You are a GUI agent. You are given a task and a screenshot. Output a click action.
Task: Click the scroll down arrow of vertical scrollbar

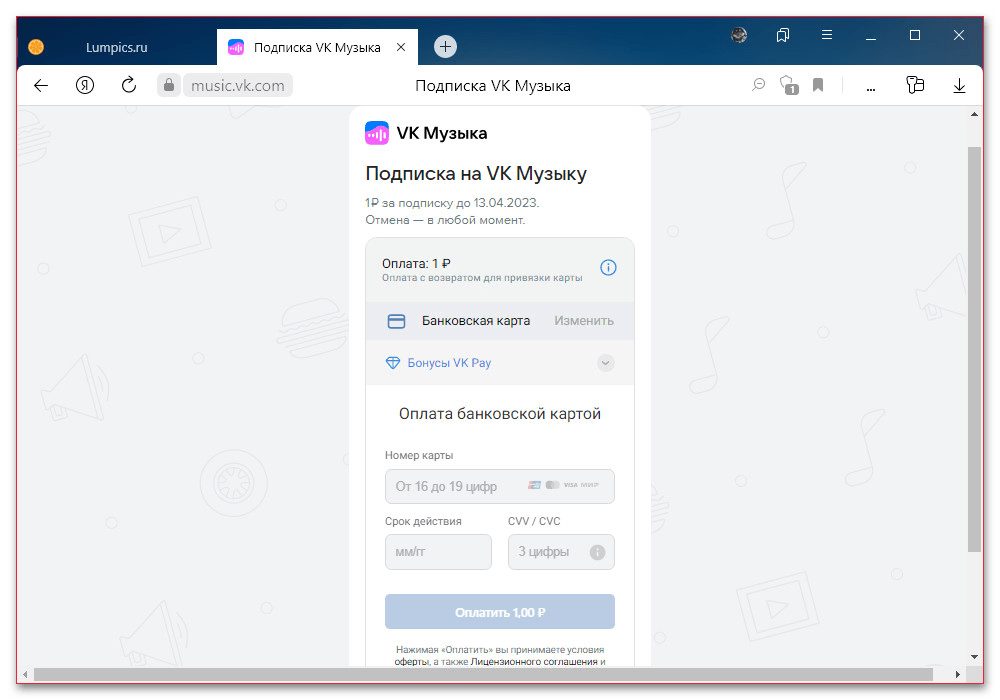[974, 657]
